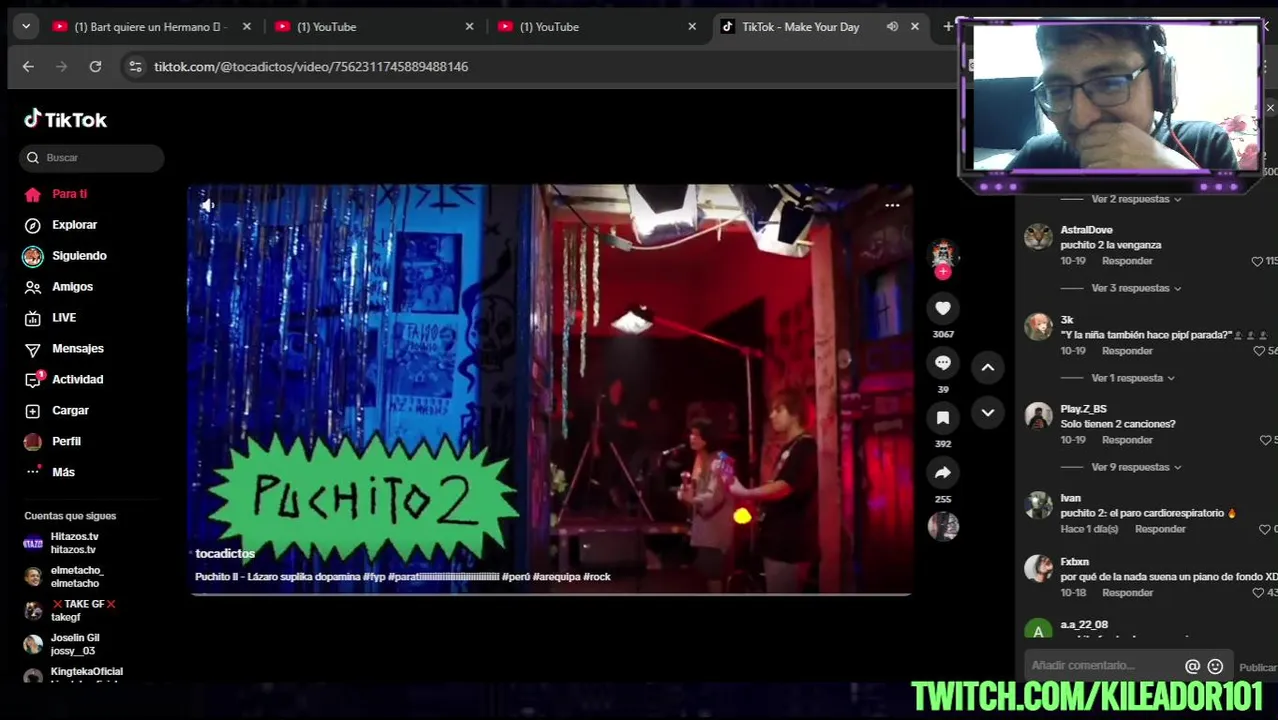1278x720 pixels.
Task: Toggle video mute speaker icon
Action: point(207,205)
